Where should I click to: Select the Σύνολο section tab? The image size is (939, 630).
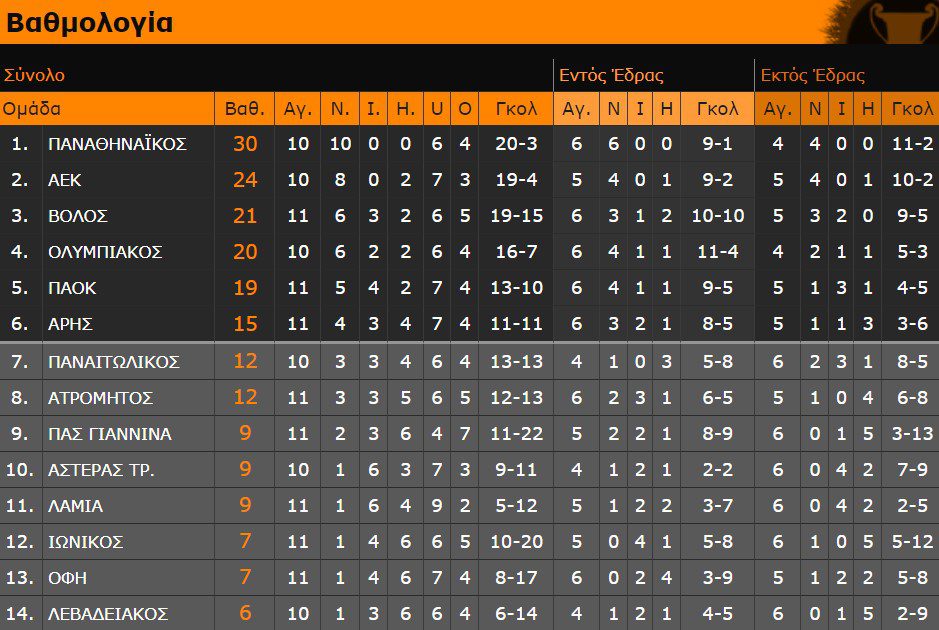[x=34, y=75]
